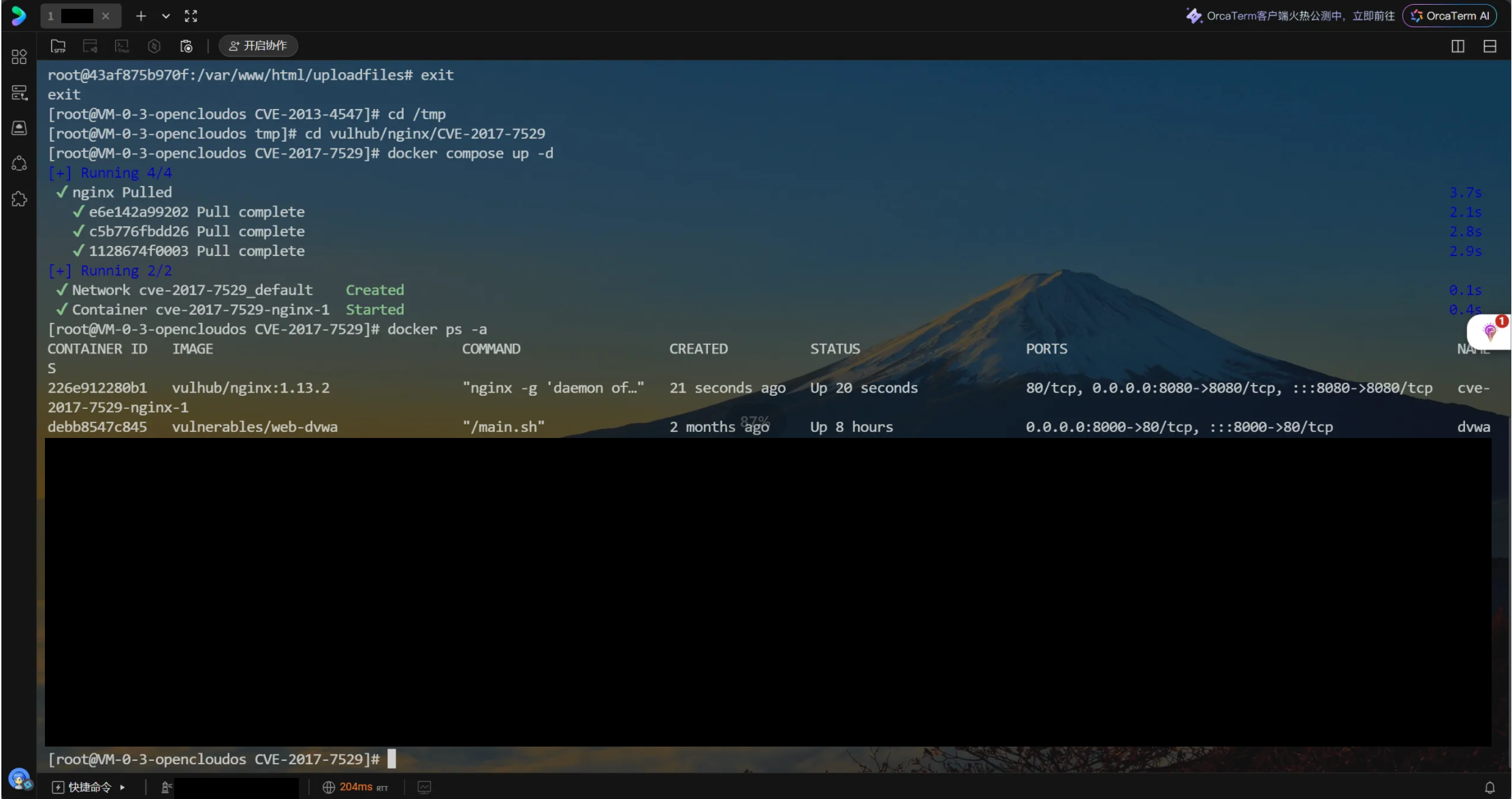The width and height of the screenshot is (1512, 799).
Task: Click the 'cd vulhub/nginx/CVE-2017-7529' command
Action: [x=425, y=134]
